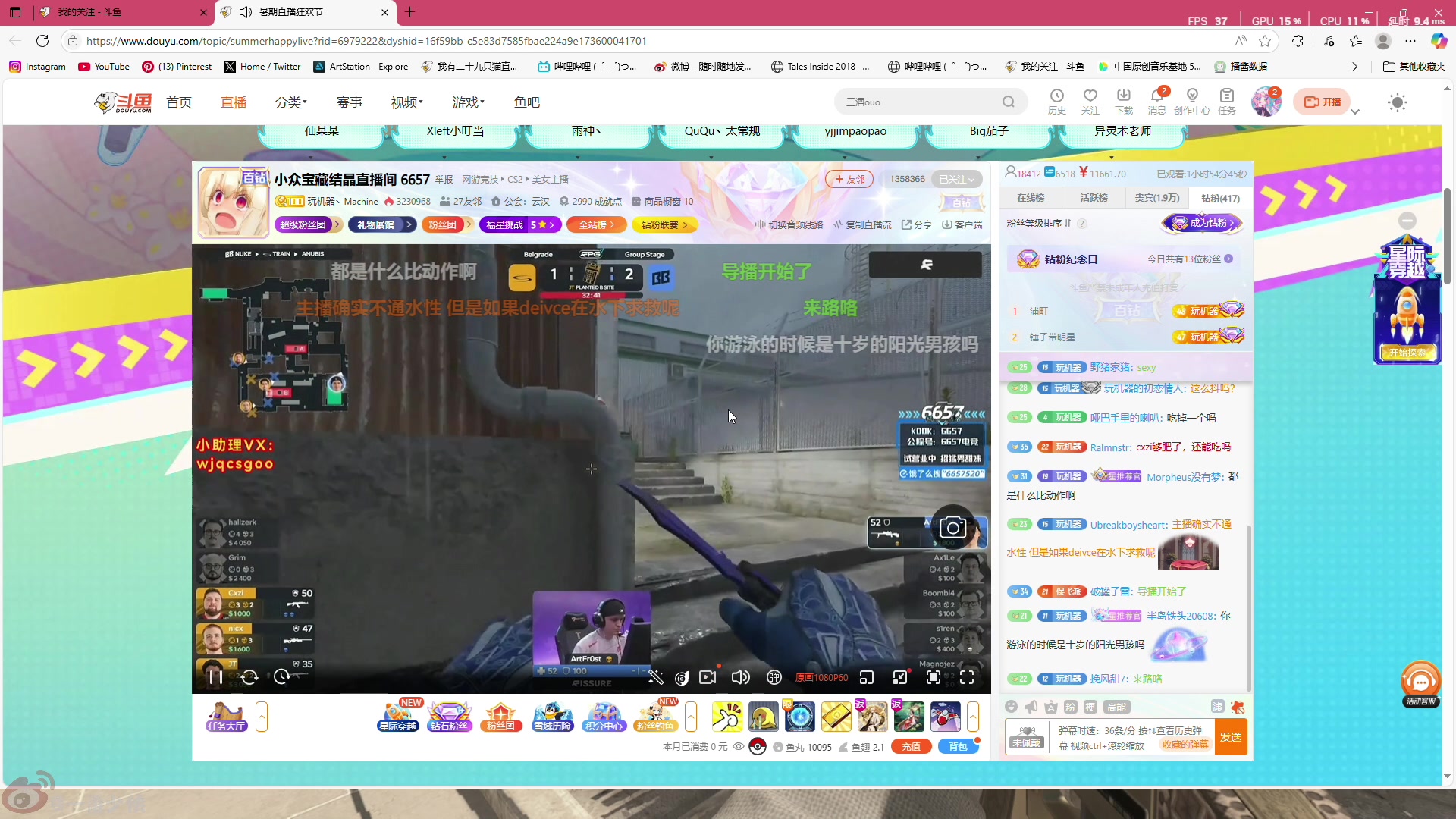The height and width of the screenshot is (819, 1456).
Task: Open 任务大厅 task hall icon
Action: point(226,717)
